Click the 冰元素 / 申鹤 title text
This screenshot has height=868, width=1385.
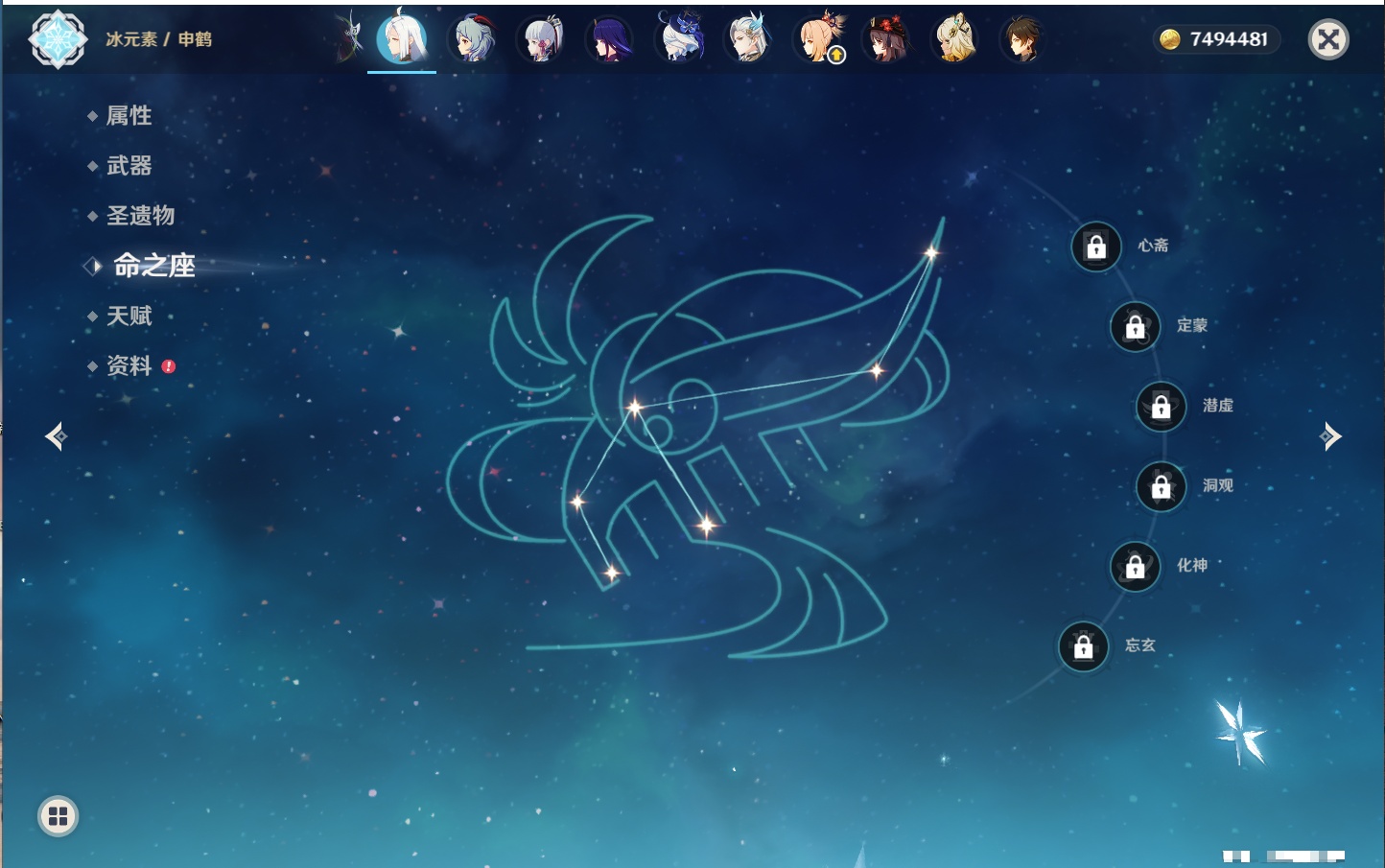(x=158, y=39)
